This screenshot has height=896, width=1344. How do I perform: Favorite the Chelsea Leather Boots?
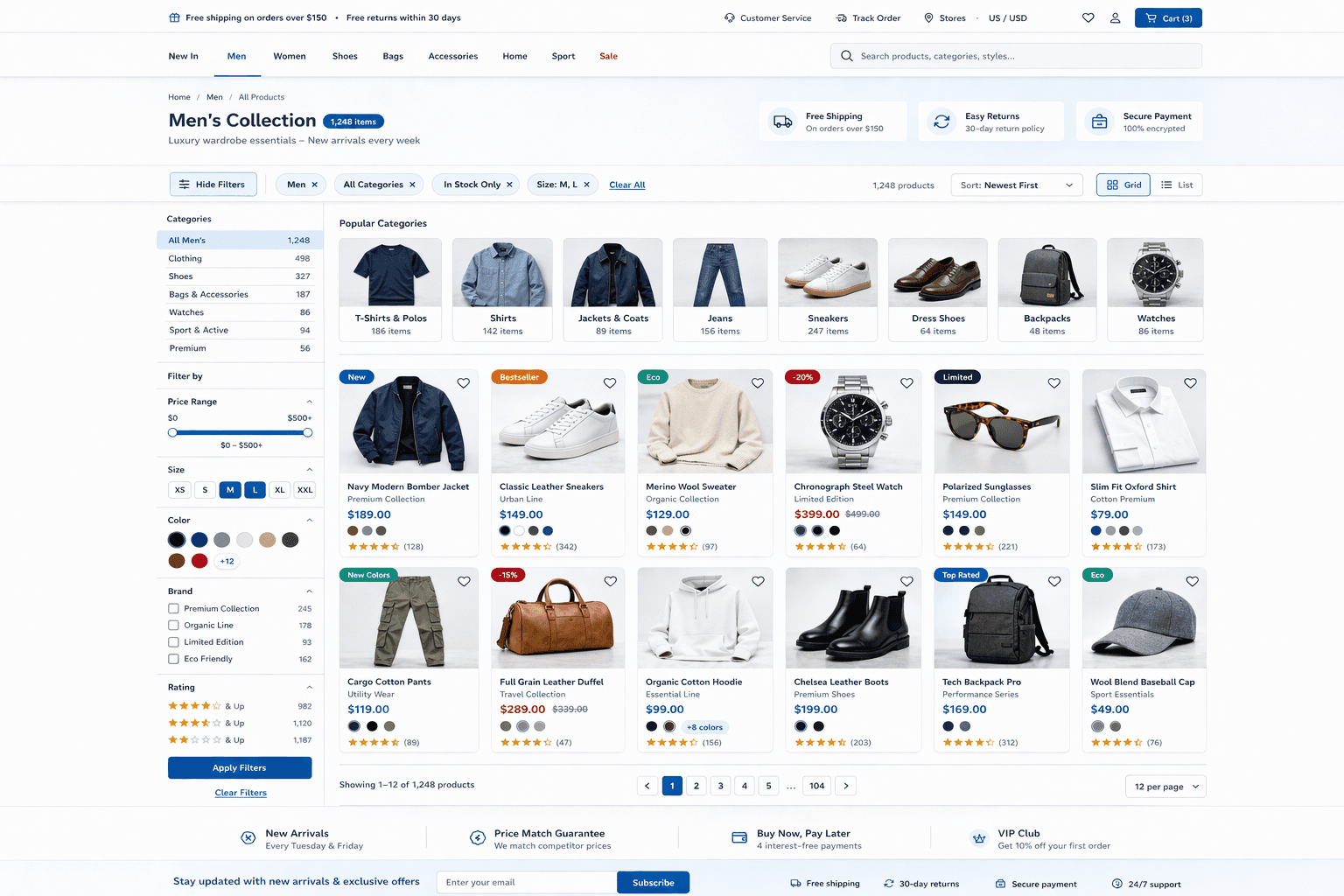click(906, 580)
